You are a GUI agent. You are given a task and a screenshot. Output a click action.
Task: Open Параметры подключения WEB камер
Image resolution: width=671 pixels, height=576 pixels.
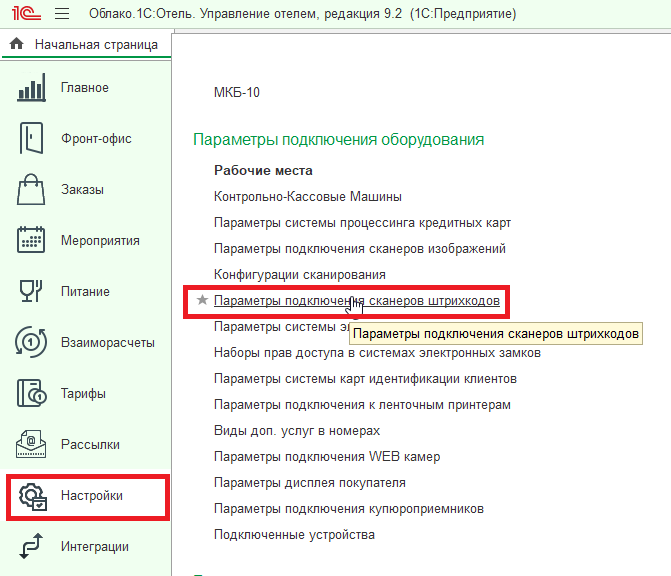tap(327, 457)
